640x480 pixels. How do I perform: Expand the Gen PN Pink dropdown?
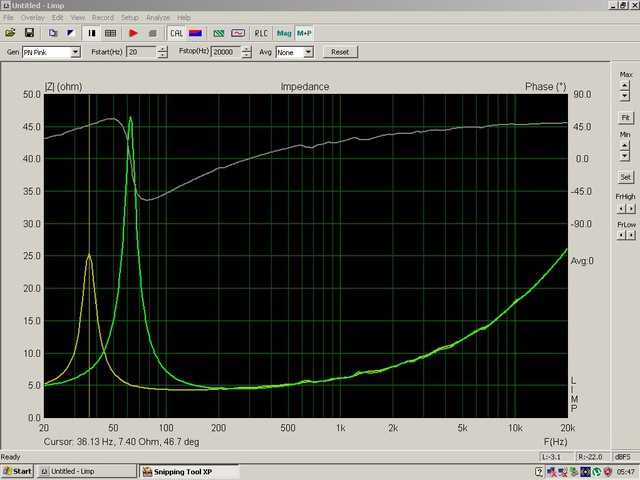click(76, 52)
